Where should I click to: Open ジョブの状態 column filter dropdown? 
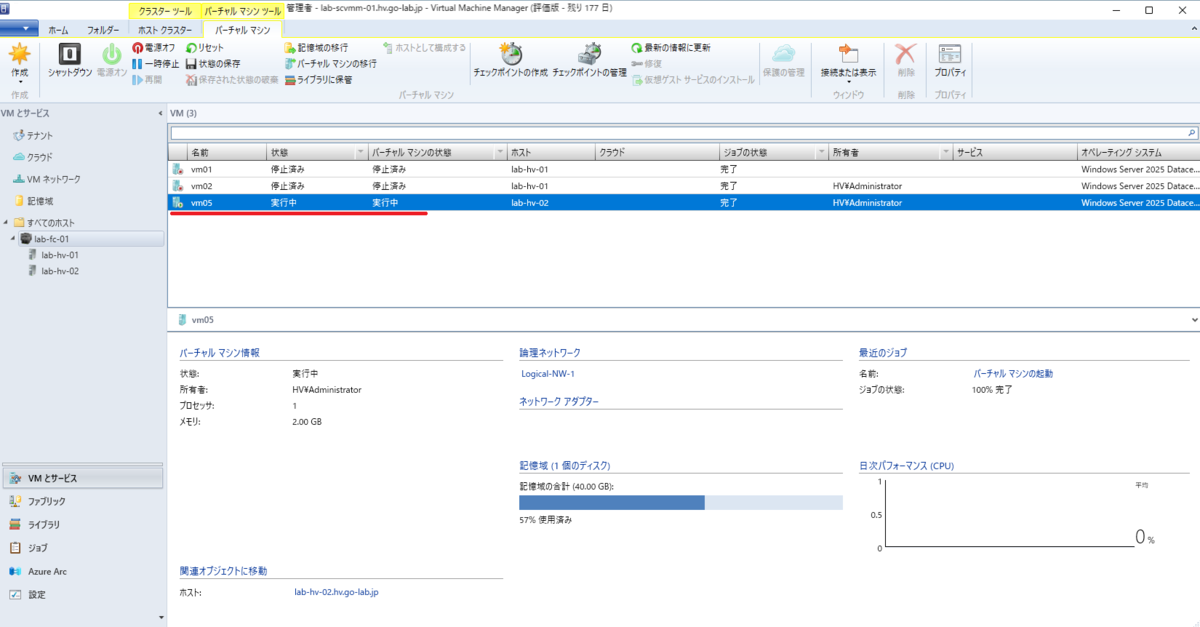820,152
